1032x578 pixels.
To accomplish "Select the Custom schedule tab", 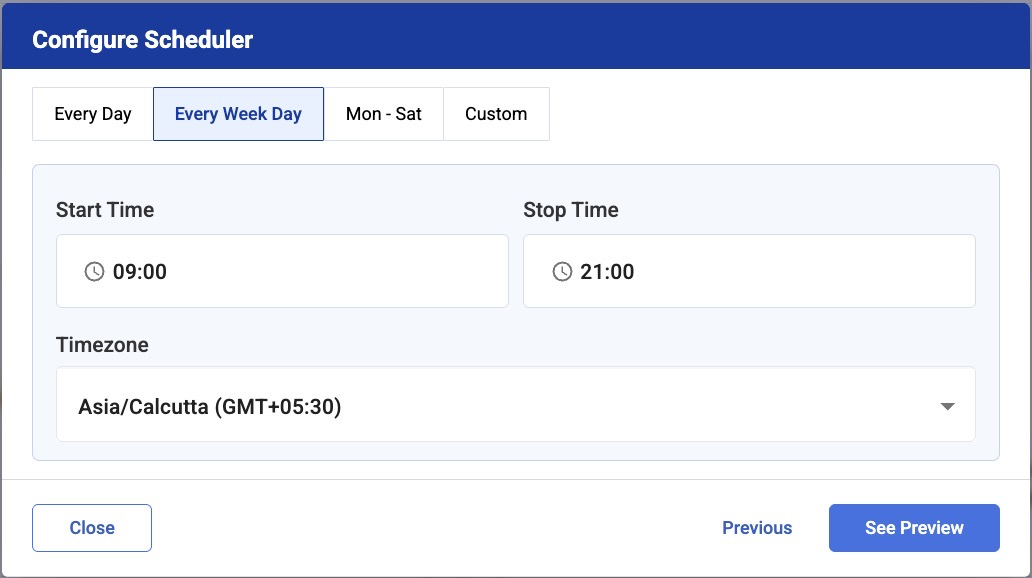I will 496,114.
